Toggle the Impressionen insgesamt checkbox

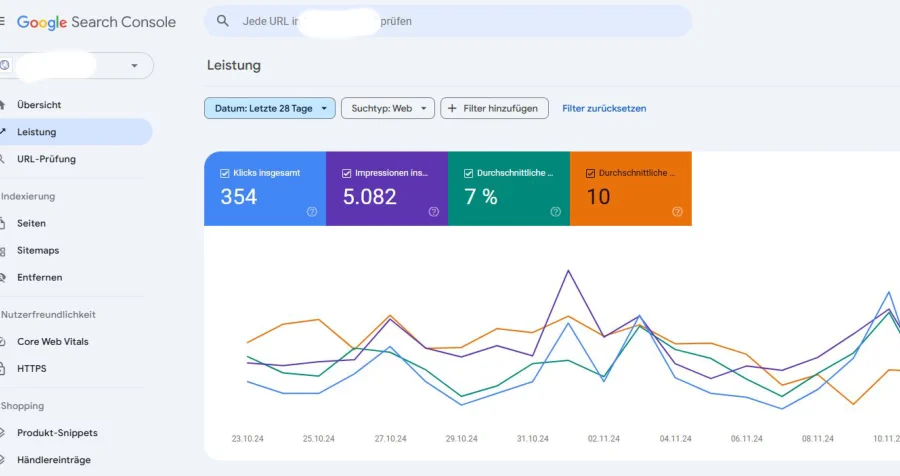tap(346, 173)
